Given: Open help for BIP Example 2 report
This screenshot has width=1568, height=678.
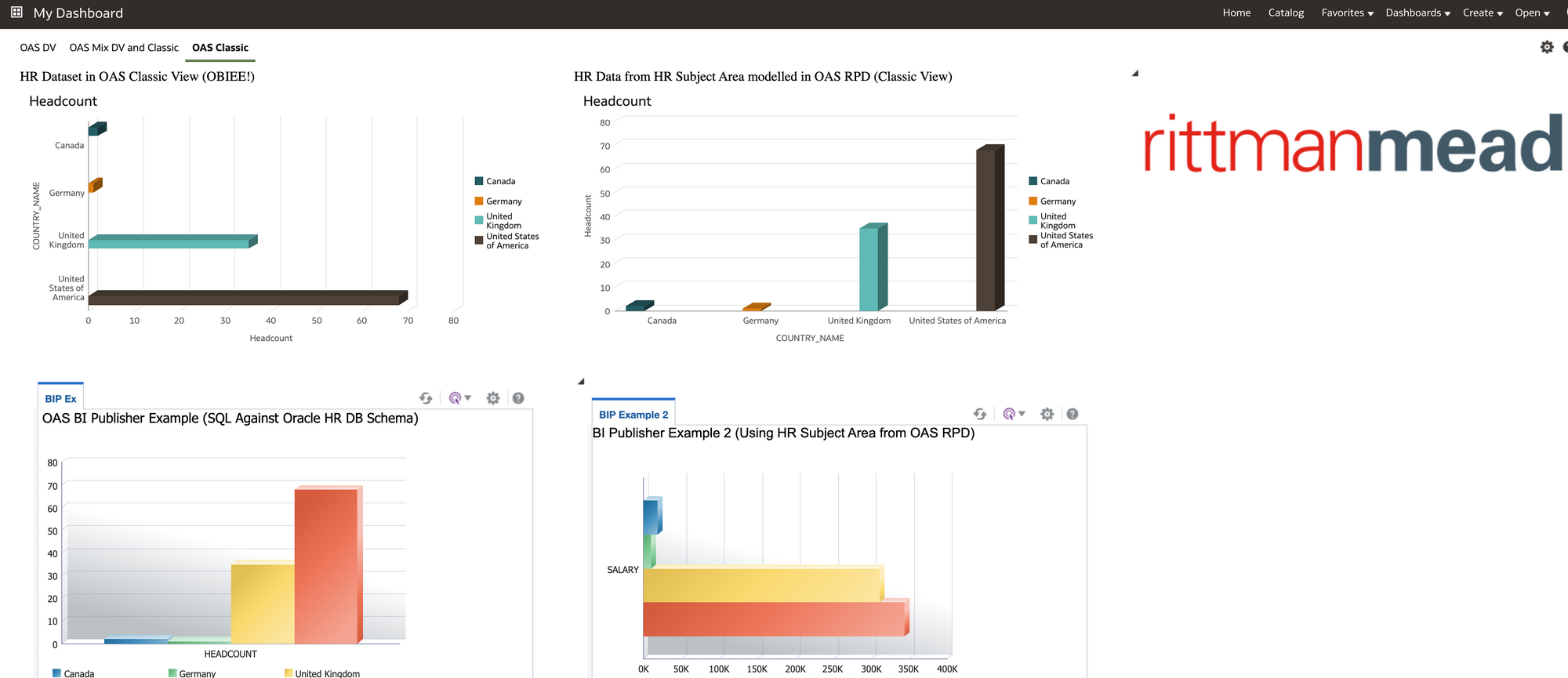Looking at the screenshot, I should point(1073,414).
